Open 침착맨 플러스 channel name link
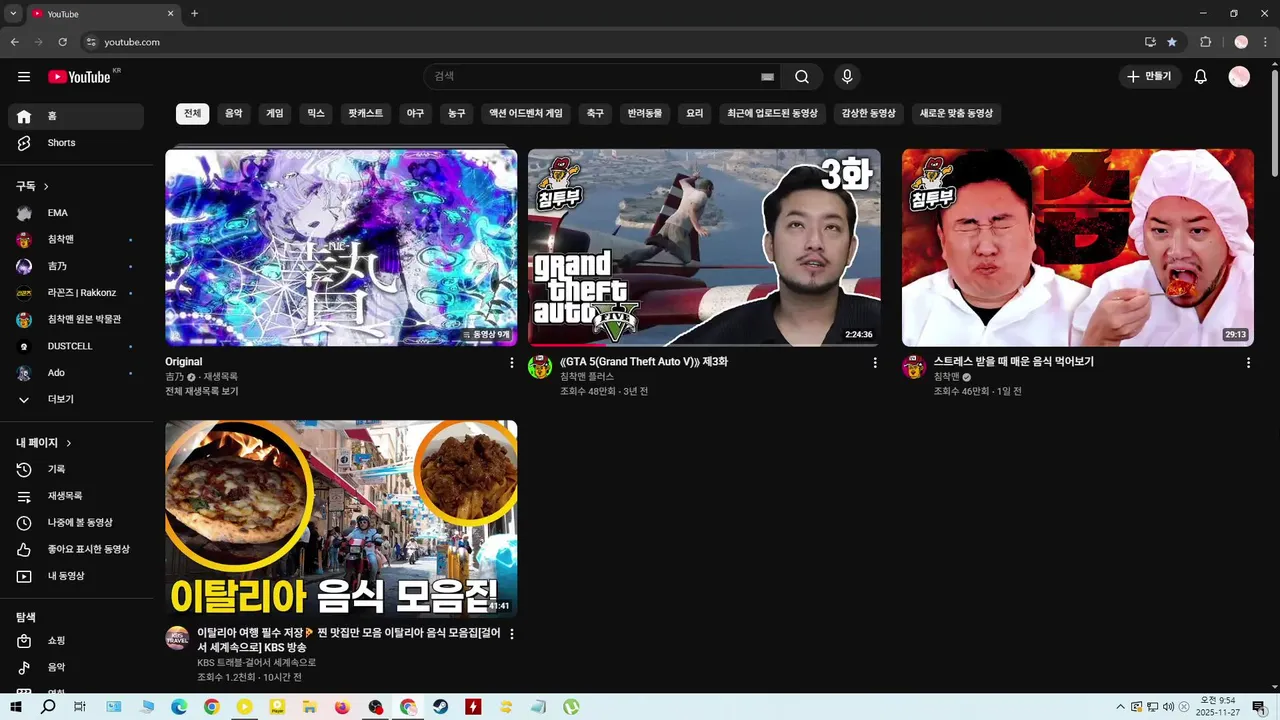The image size is (1280, 720). [587, 377]
